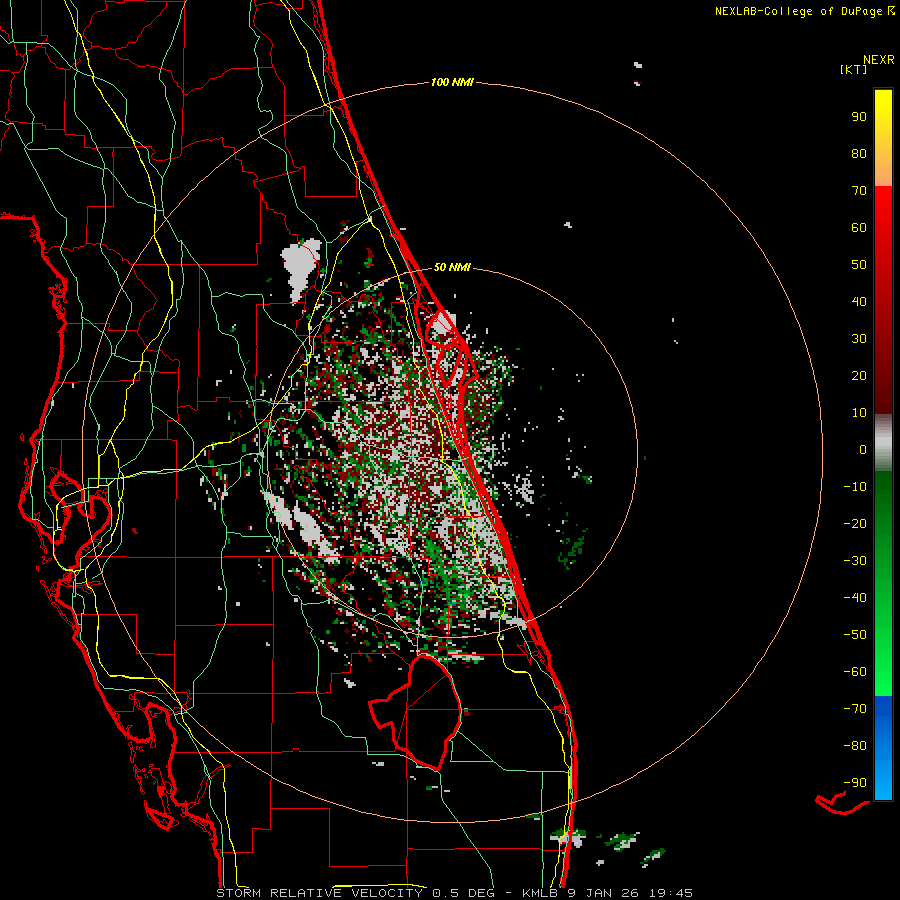Viewport: 900px width, 900px height.
Task: Click the -40 value on the velocity scale
Action: [x=855, y=598]
